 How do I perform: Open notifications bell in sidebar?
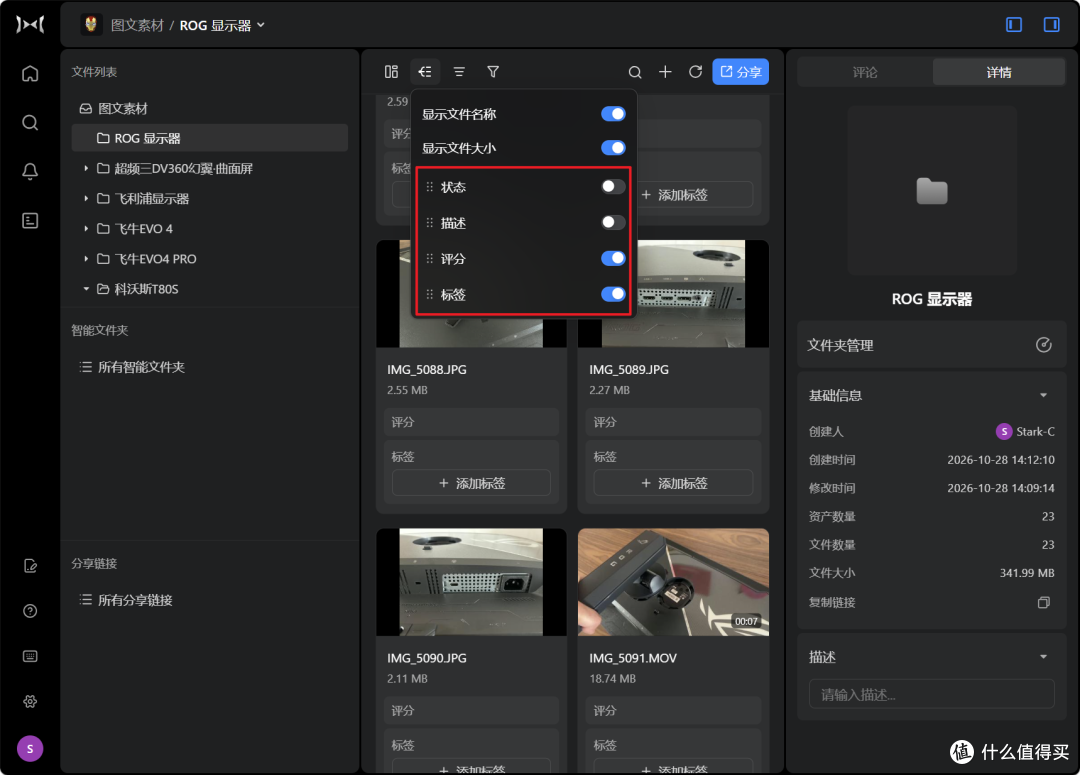coord(30,172)
